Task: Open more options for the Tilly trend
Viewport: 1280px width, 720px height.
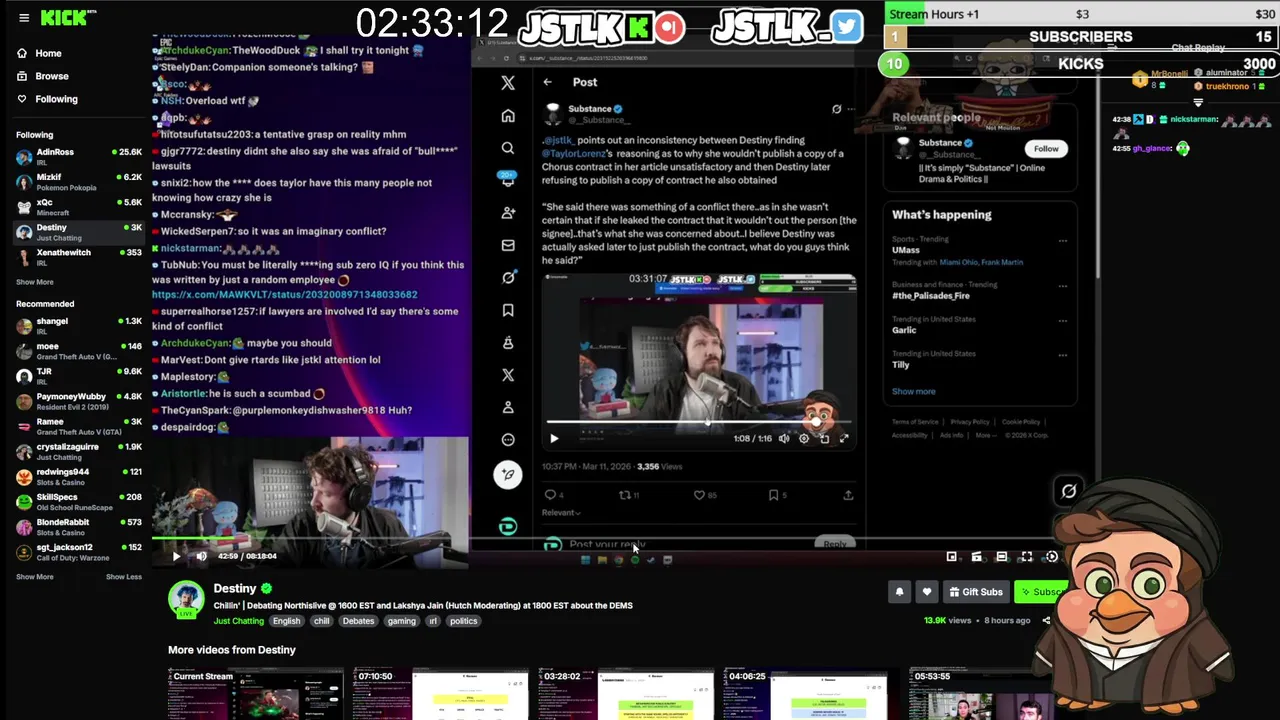Action: [x=1062, y=355]
